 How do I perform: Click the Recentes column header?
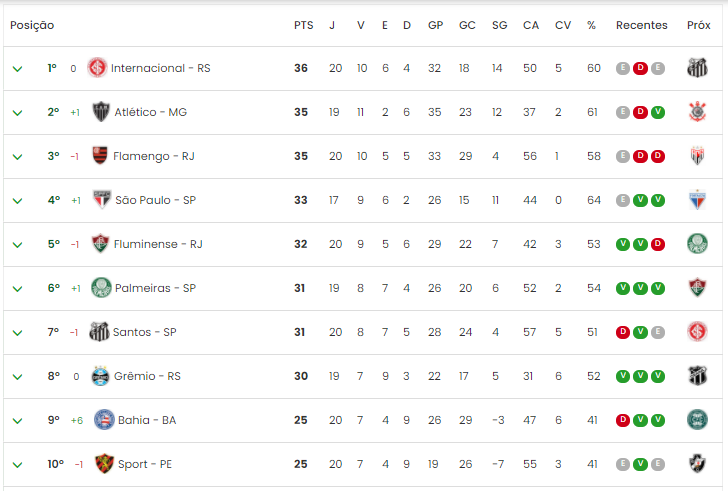[x=642, y=25]
